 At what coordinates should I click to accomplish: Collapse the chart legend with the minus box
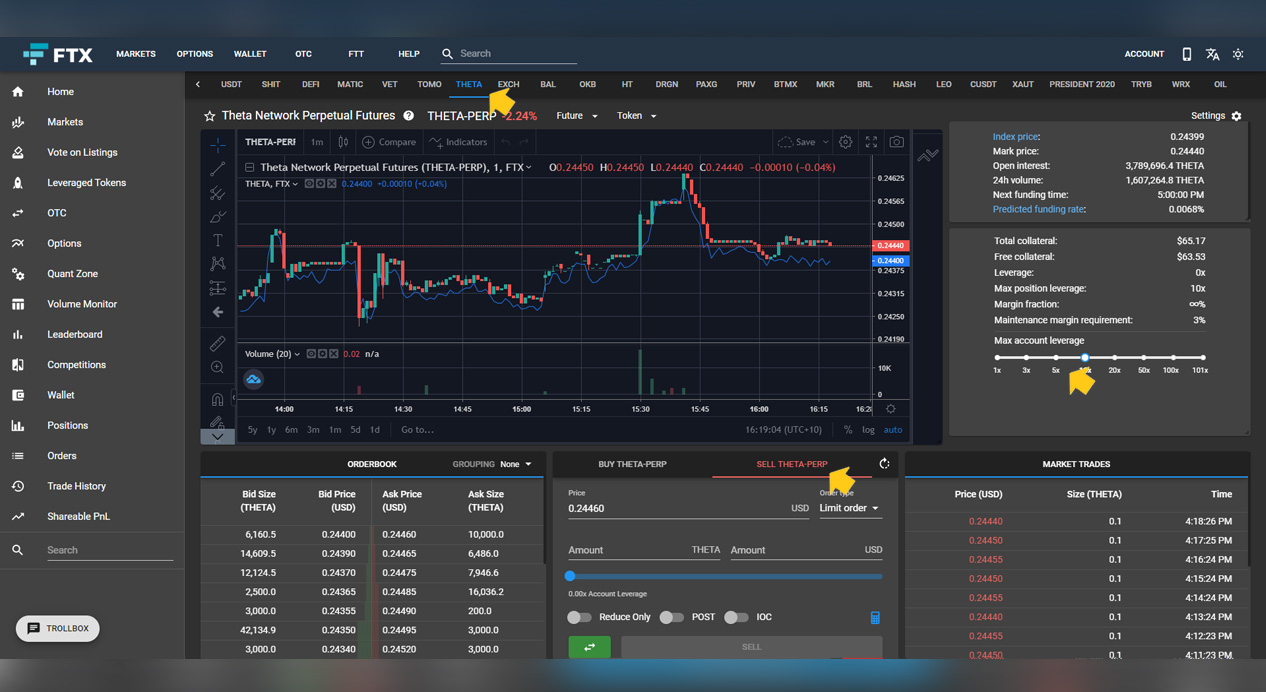point(250,167)
